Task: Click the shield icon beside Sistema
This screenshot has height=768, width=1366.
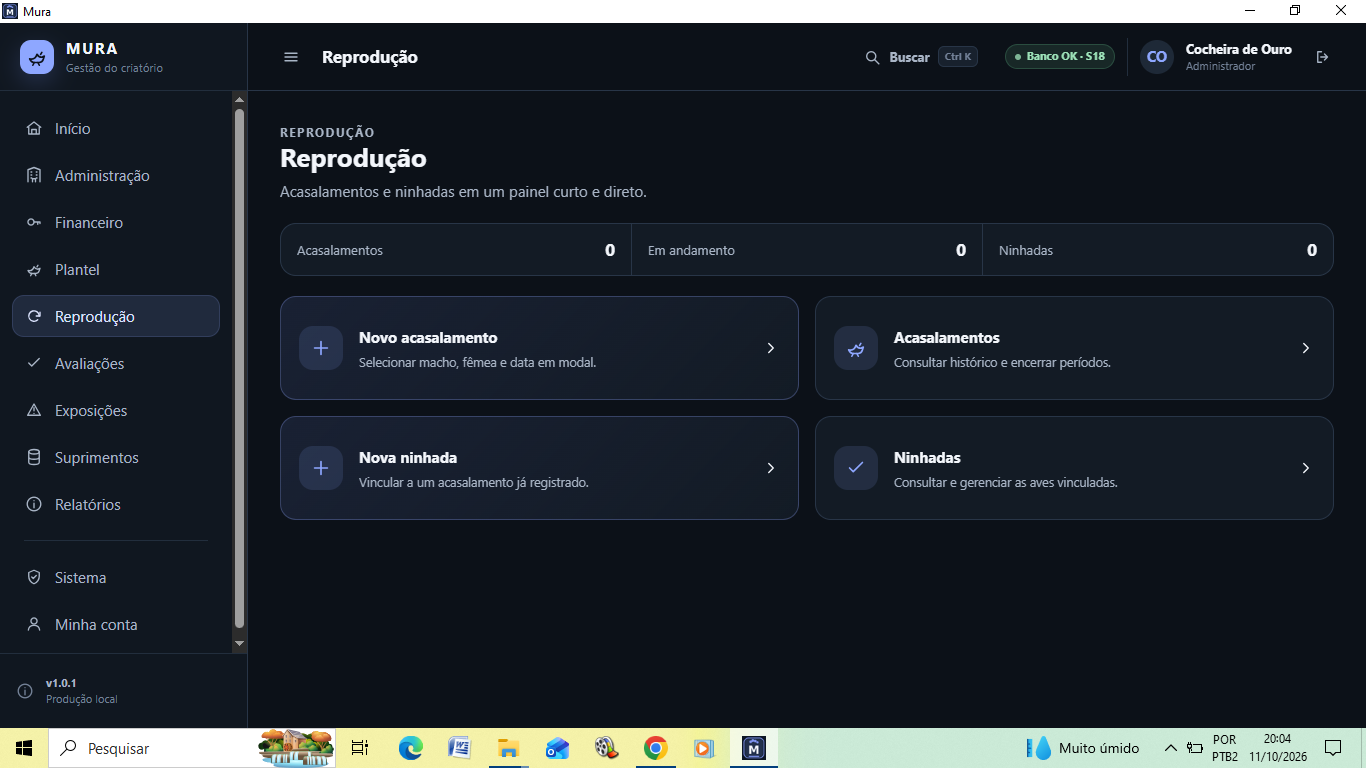Action: tap(34, 577)
